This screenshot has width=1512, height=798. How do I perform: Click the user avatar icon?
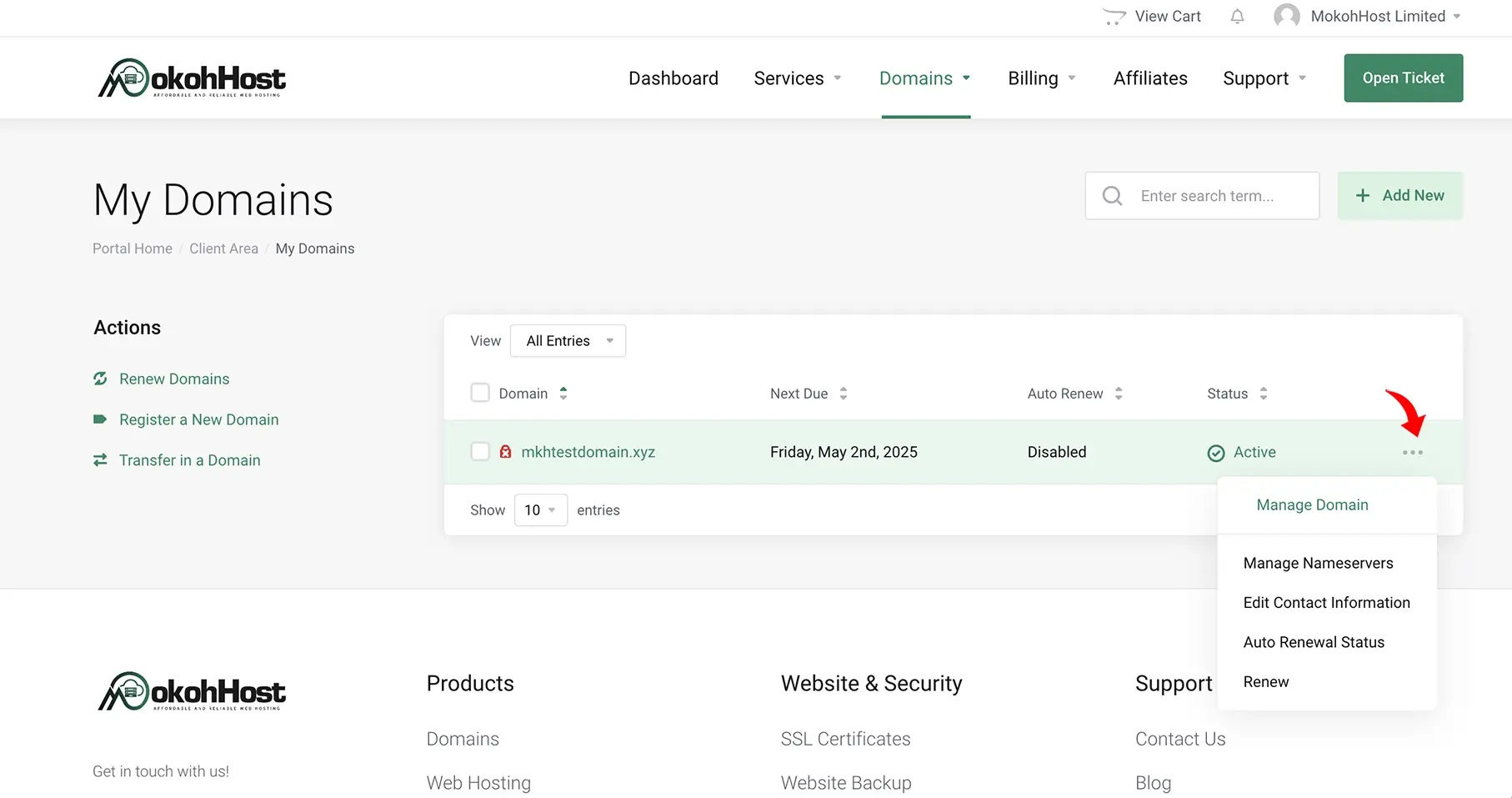1287,16
